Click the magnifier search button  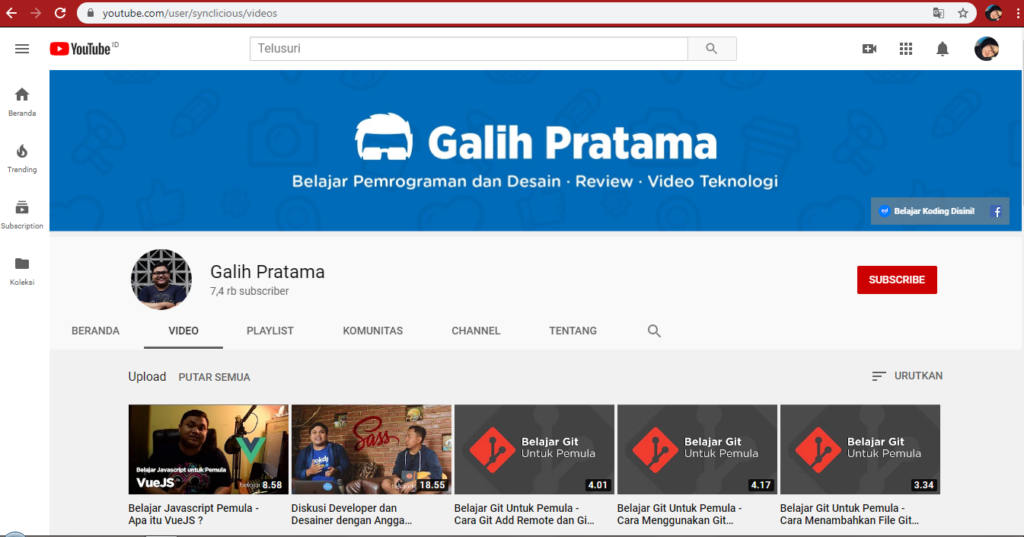point(712,48)
